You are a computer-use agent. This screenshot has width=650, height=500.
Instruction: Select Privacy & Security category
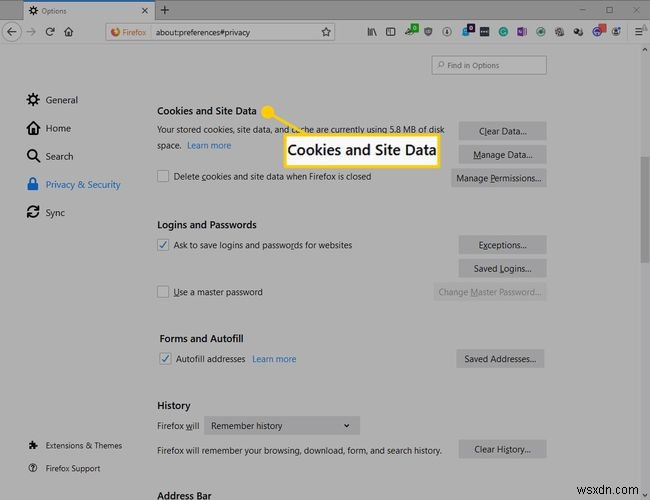pyautogui.click(x=74, y=184)
